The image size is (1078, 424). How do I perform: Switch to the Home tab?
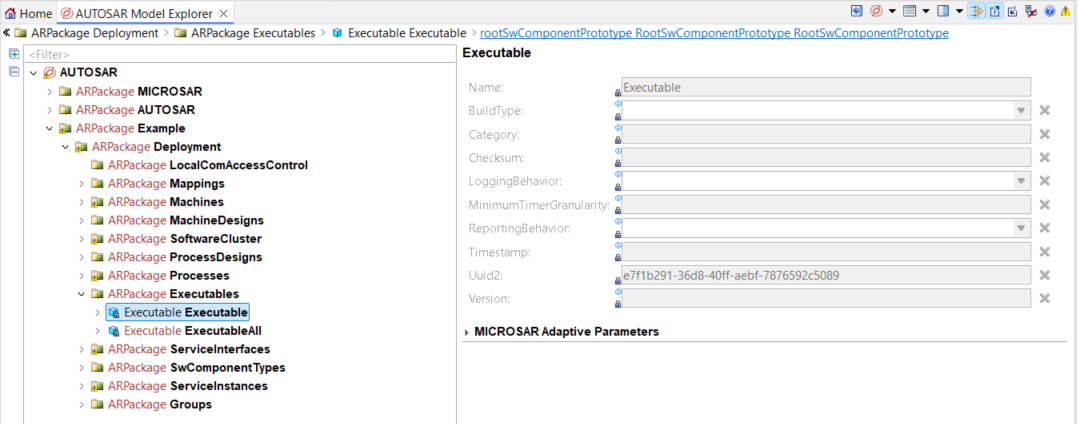(28, 13)
